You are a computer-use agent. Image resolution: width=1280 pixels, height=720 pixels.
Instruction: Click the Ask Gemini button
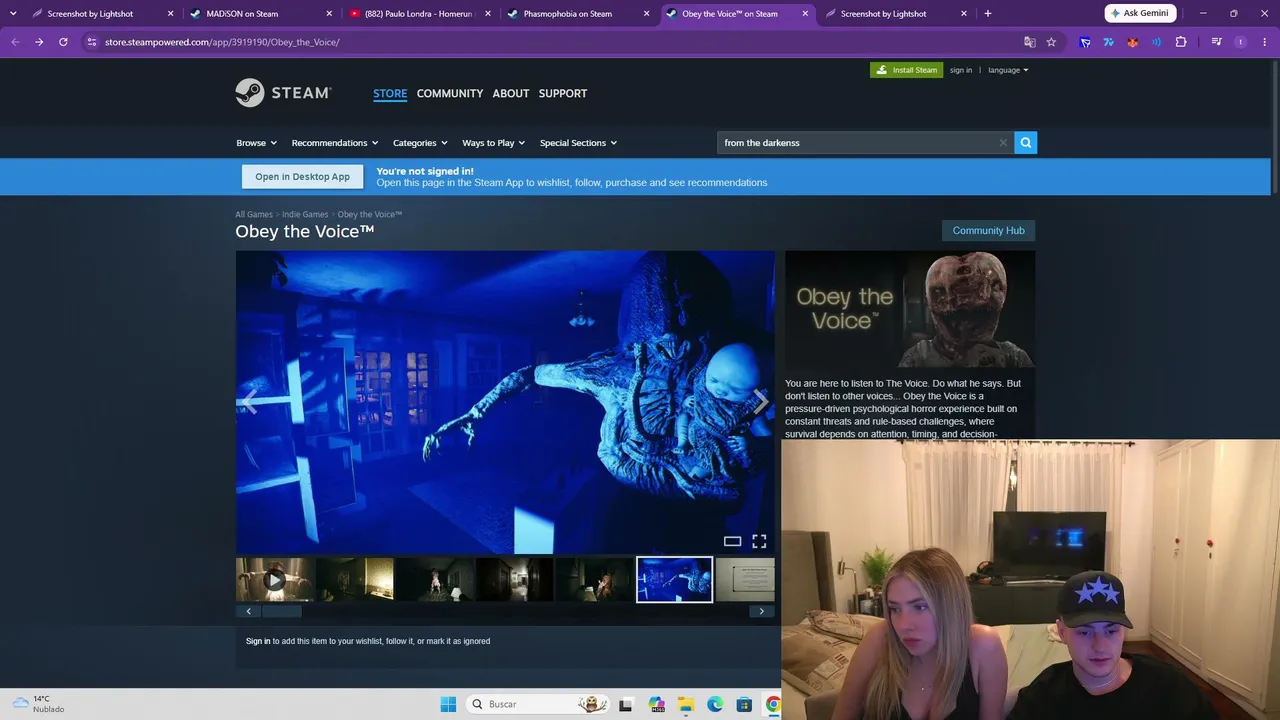point(1140,14)
